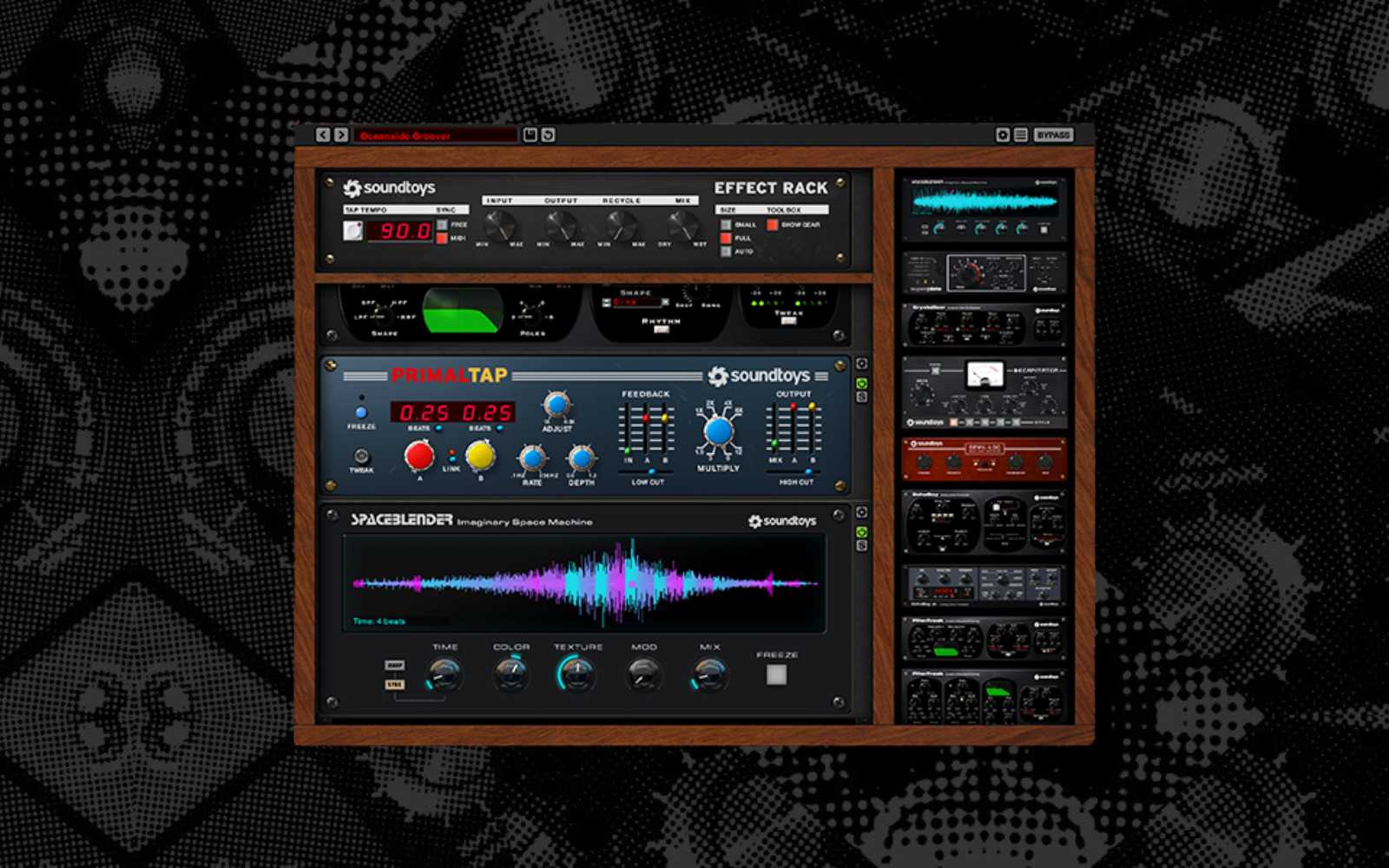Select the red Devil-Loc thumbnail in tool box
Viewport: 1389px width, 868px height.
pos(984,459)
